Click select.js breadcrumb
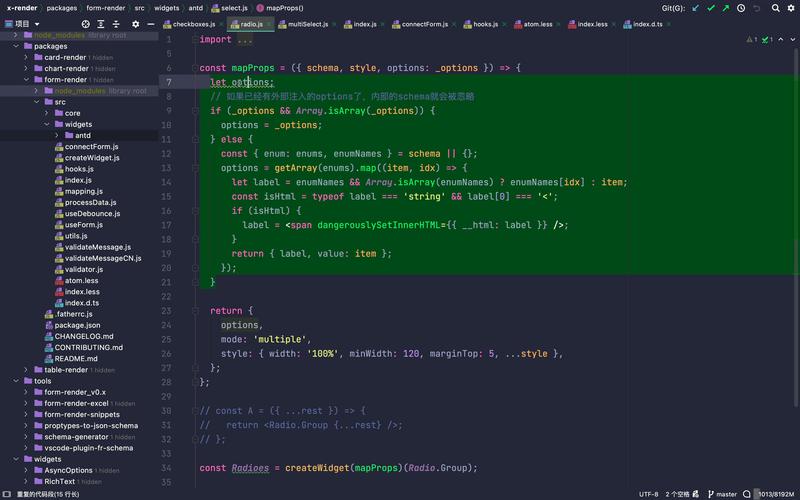Viewport: 800px width, 500px height. (230, 8)
